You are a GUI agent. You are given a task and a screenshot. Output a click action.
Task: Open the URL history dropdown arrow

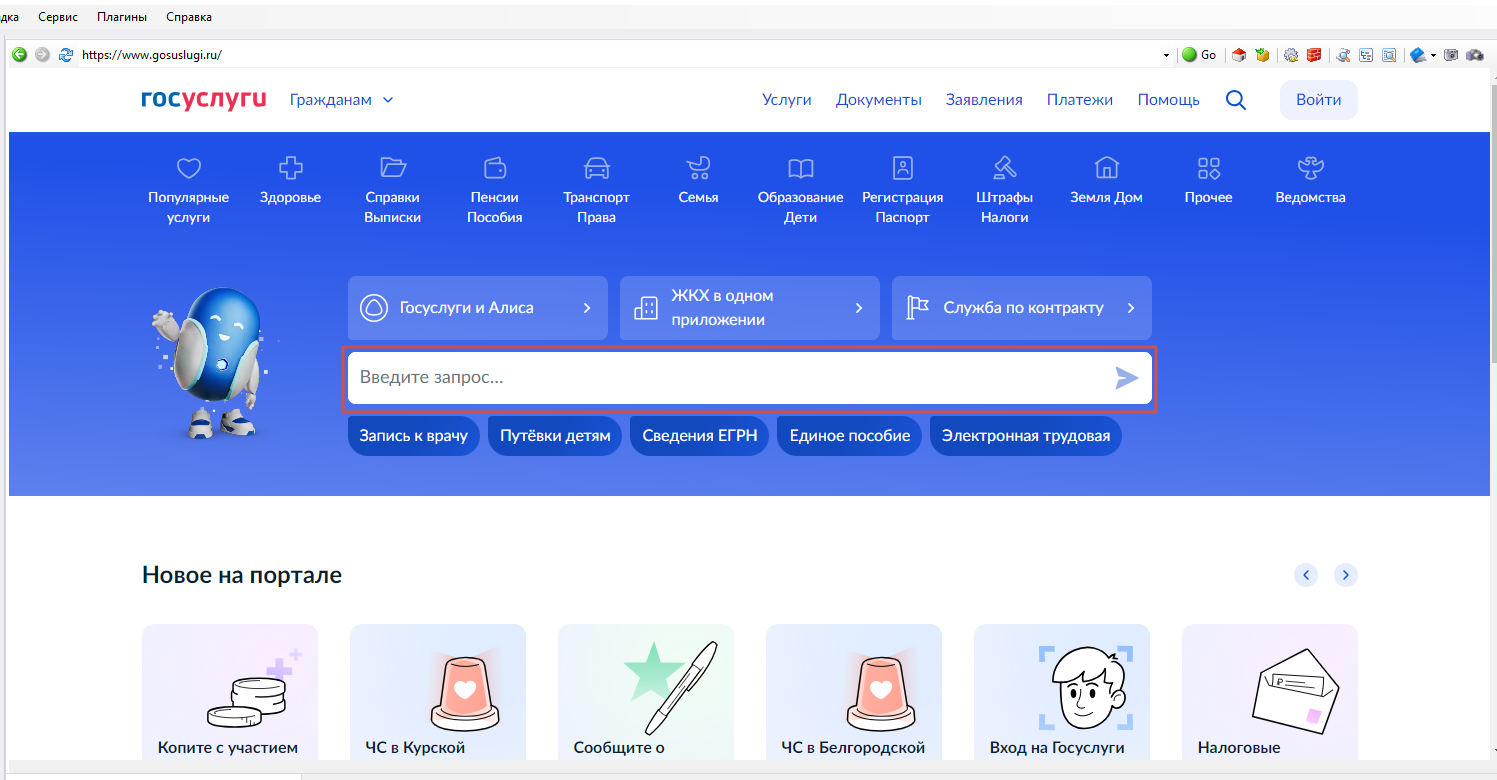pyautogui.click(x=1166, y=55)
